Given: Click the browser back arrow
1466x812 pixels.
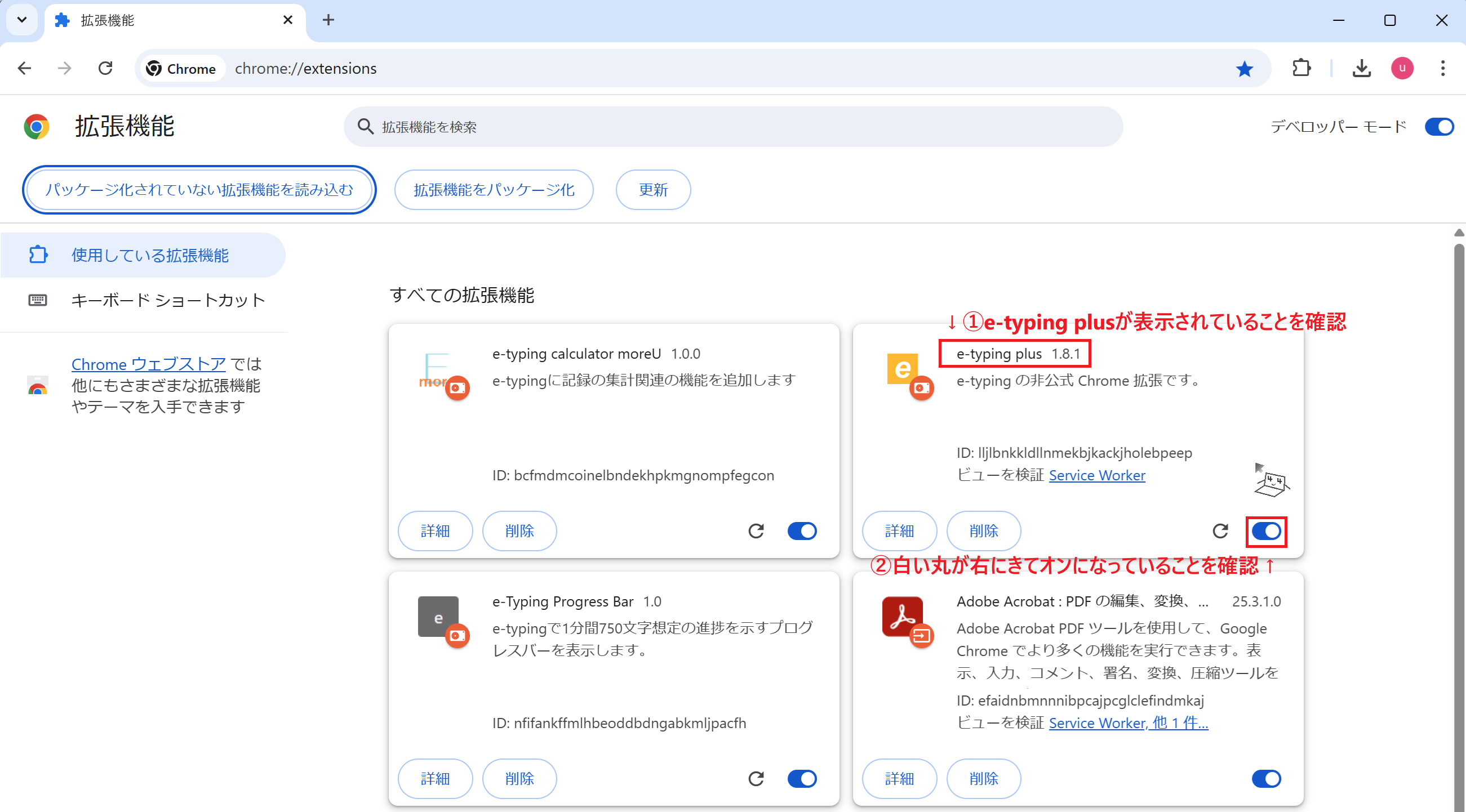Looking at the screenshot, I should 24,68.
